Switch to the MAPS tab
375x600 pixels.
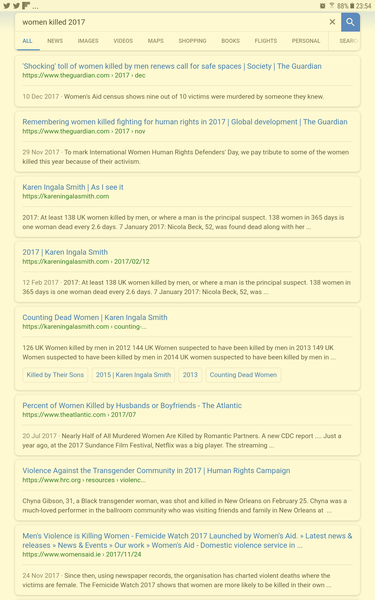[155, 41]
